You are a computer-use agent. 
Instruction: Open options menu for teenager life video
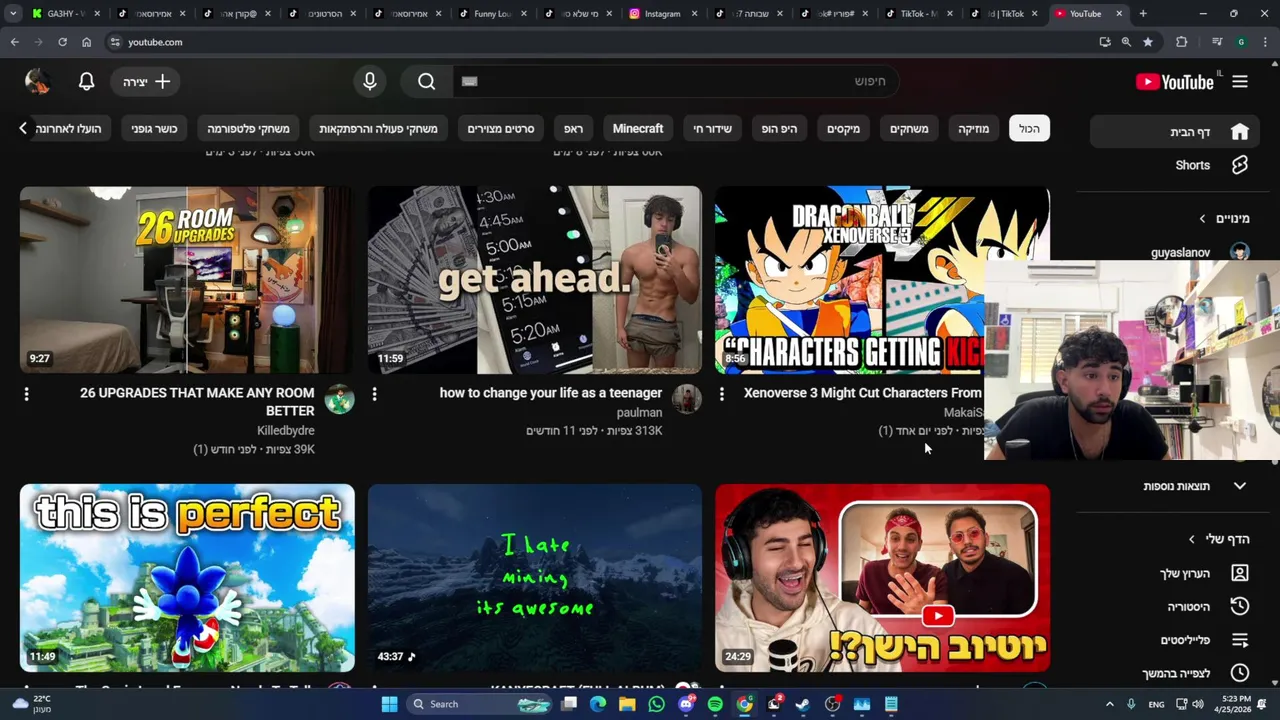375,395
